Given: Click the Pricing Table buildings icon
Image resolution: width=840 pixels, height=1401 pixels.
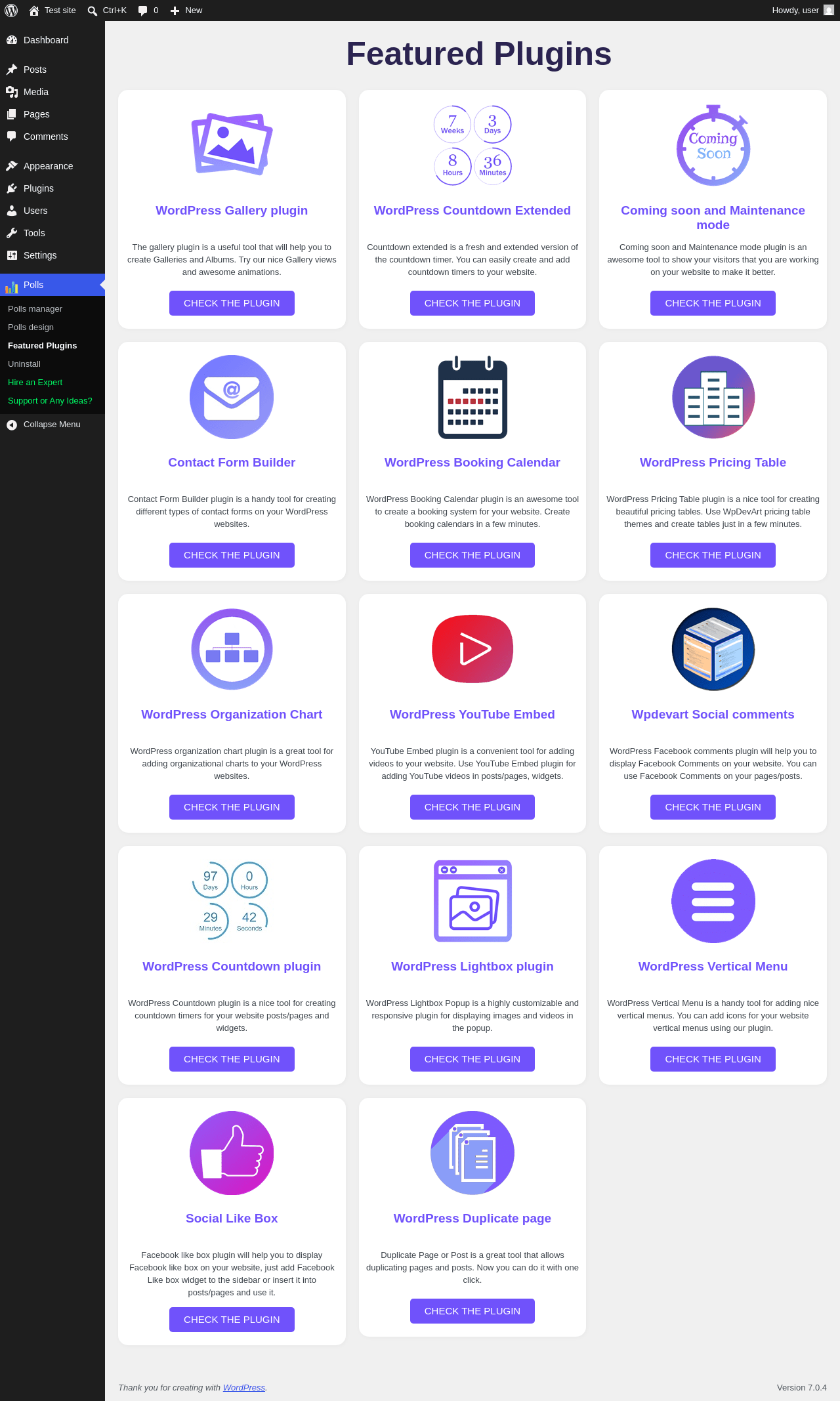Looking at the screenshot, I should tap(713, 397).
